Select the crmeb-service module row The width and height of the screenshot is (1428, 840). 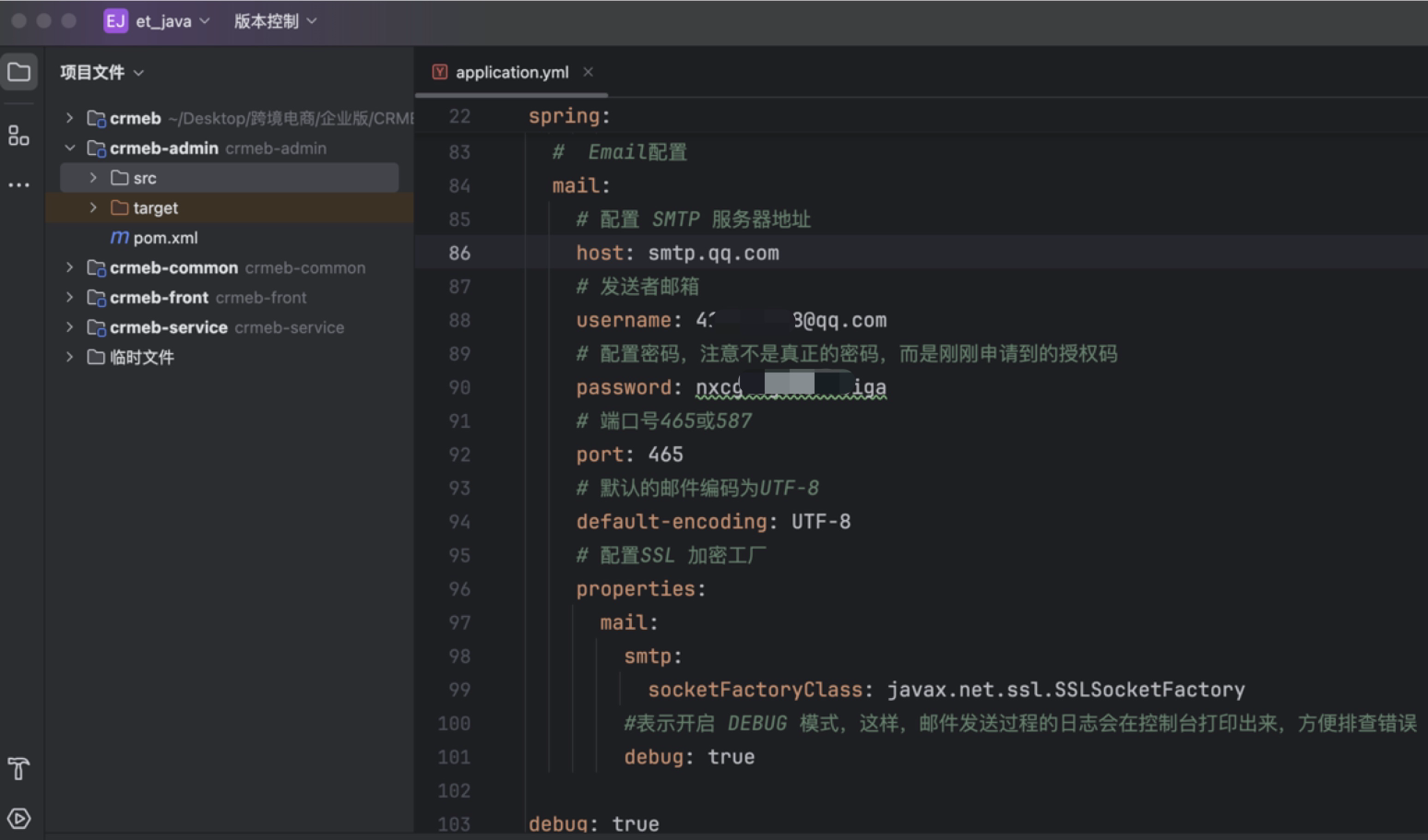(x=229, y=327)
